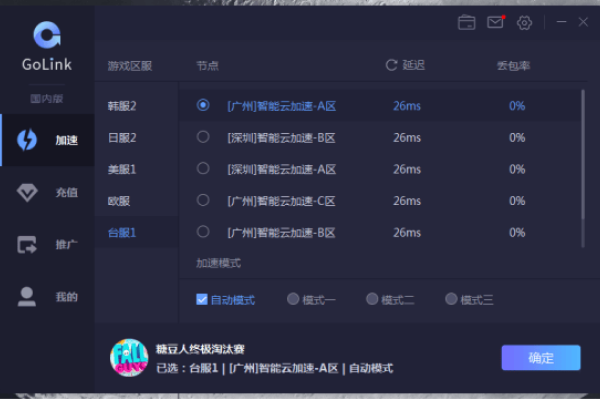Refresh latency with the 延迟 refresh icon
Viewport: 600px width, 400px height.
point(391,65)
